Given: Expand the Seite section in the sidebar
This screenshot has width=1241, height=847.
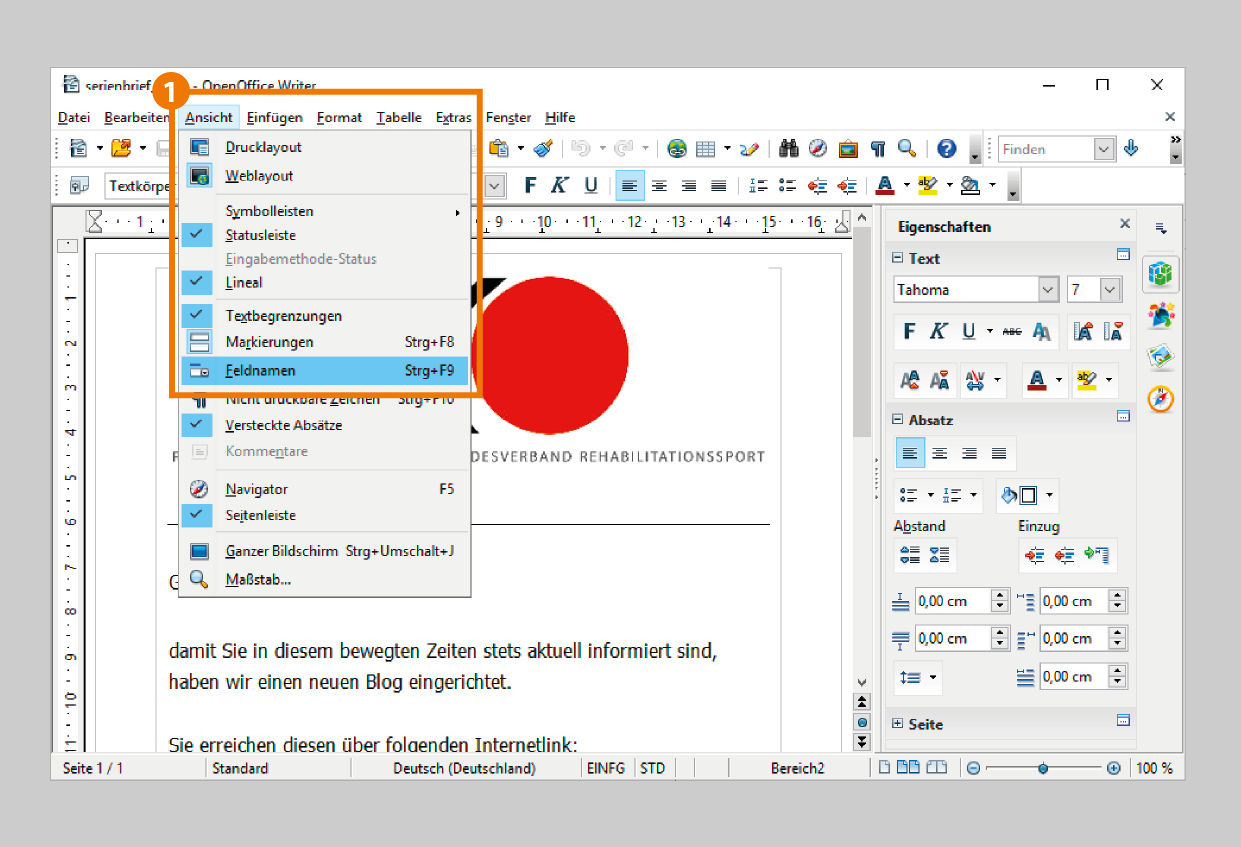Looking at the screenshot, I should pyautogui.click(x=897, y=724).
